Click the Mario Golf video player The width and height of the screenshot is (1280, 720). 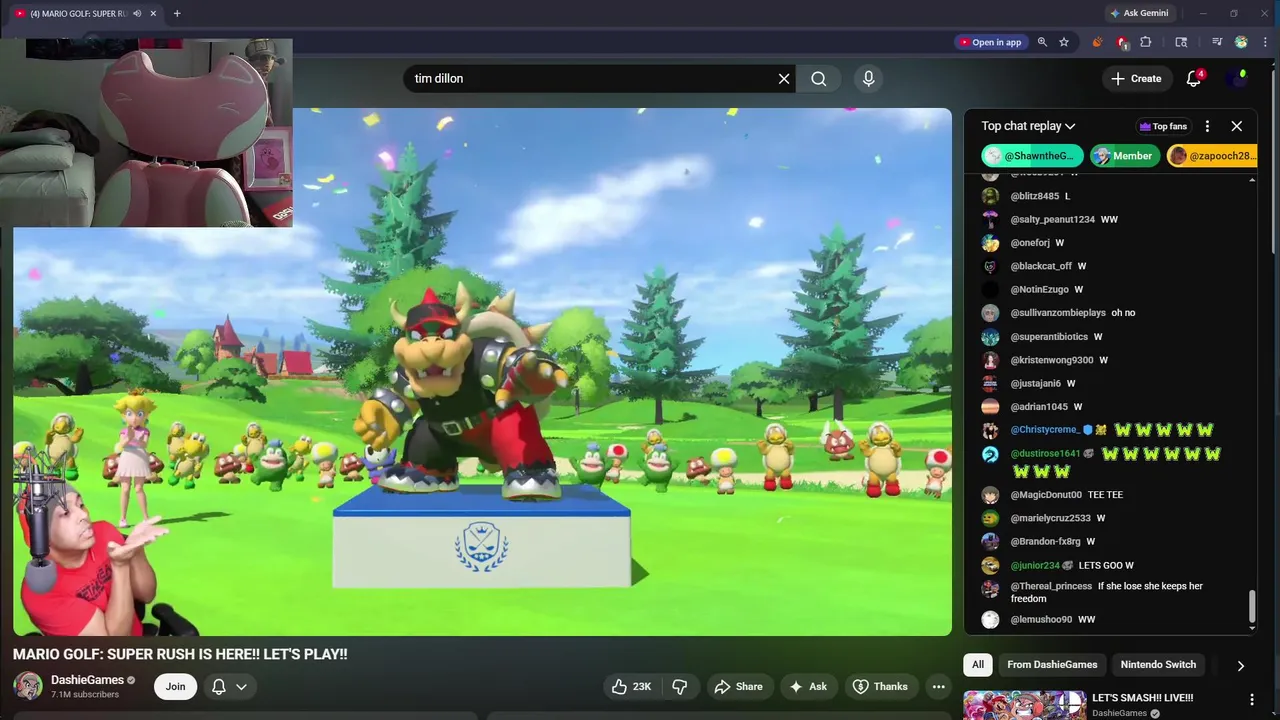[482, 372]
